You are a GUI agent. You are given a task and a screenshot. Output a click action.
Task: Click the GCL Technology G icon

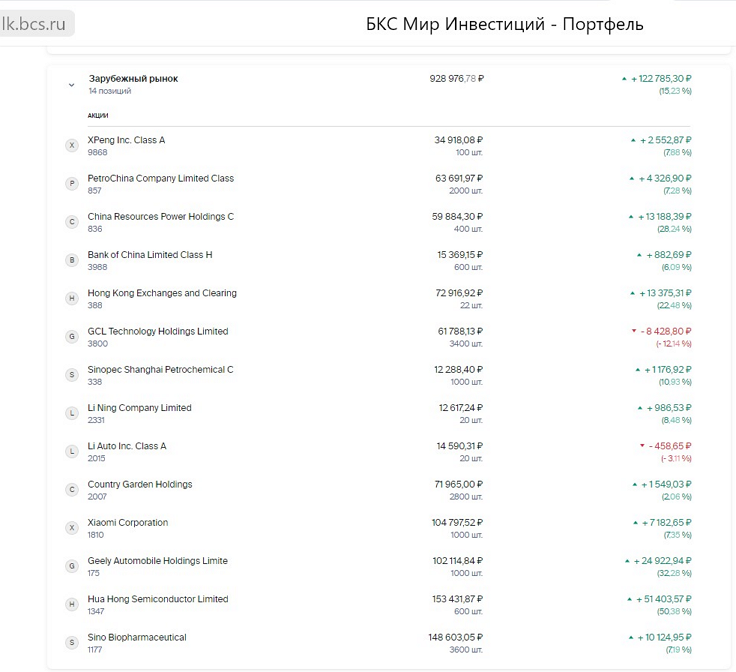tap(71, 337)
